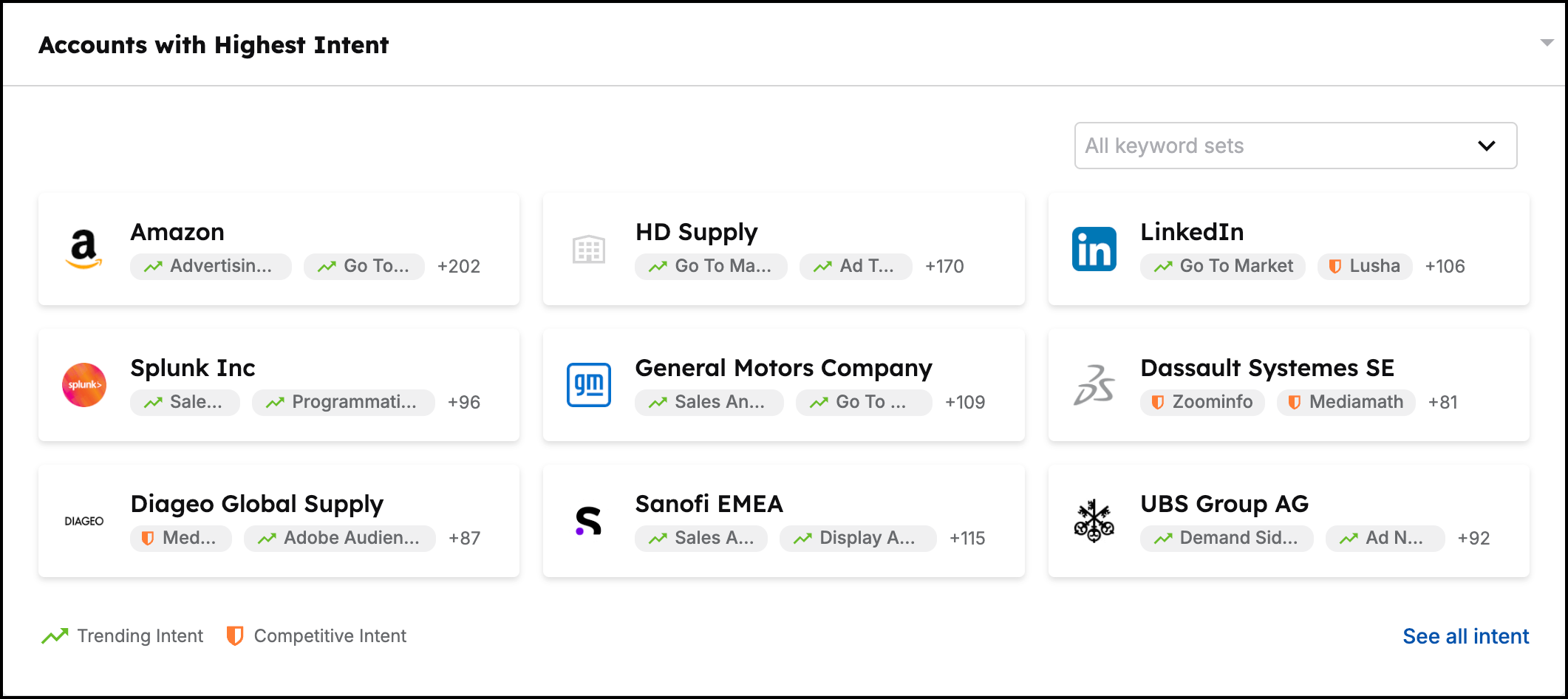The height and width of the screenshot is (699, 1568).
Task: Click the Amazon logo icon
Action: (x=83, y=249)
